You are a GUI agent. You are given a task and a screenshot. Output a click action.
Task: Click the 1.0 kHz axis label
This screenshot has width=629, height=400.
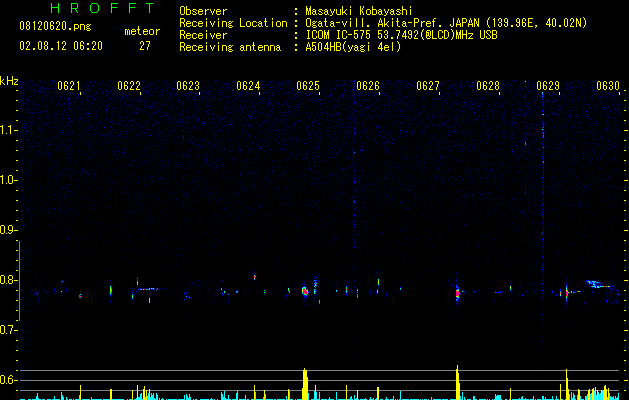(9, 180)
